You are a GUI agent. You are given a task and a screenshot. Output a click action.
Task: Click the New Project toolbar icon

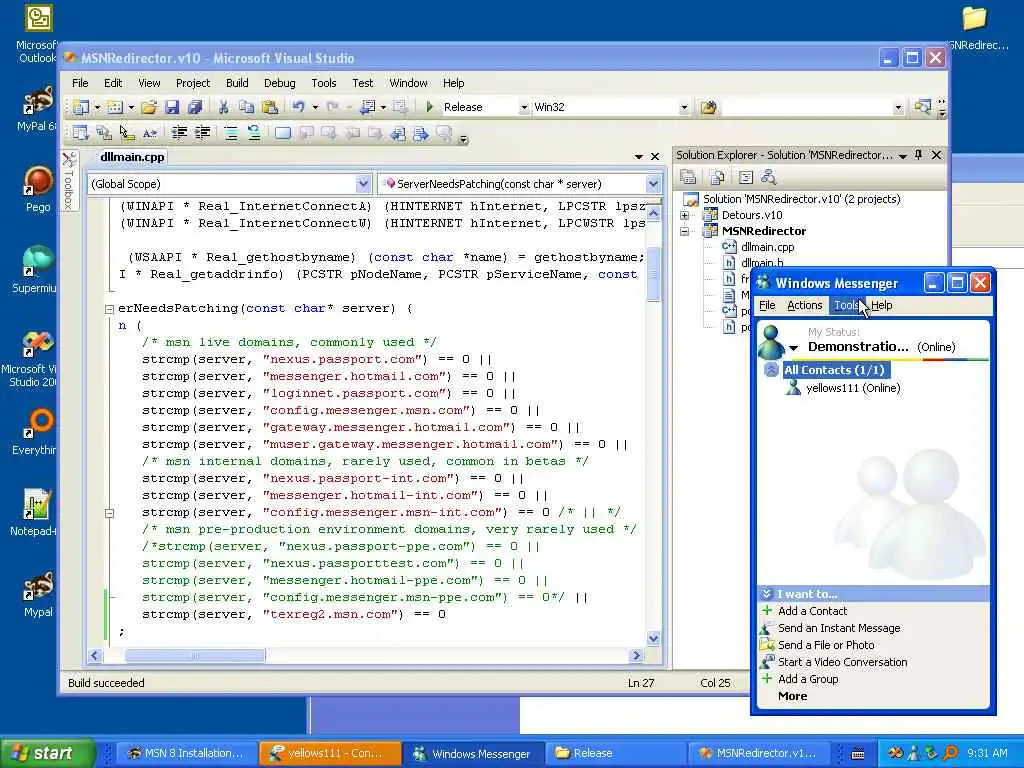pos(80,107)
